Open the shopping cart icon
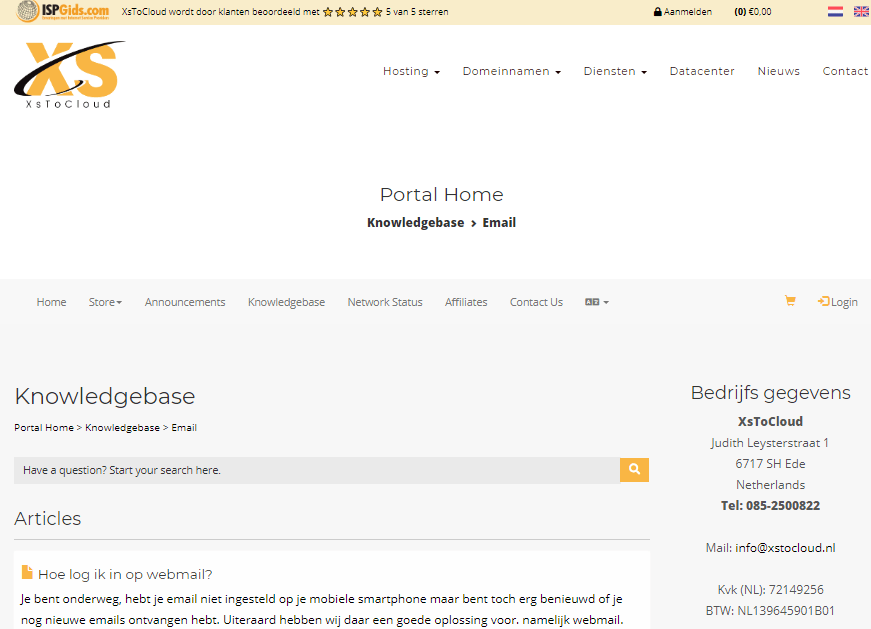Image resolution: width=871 pixels, height=629 pixels. tap(790, 301)
